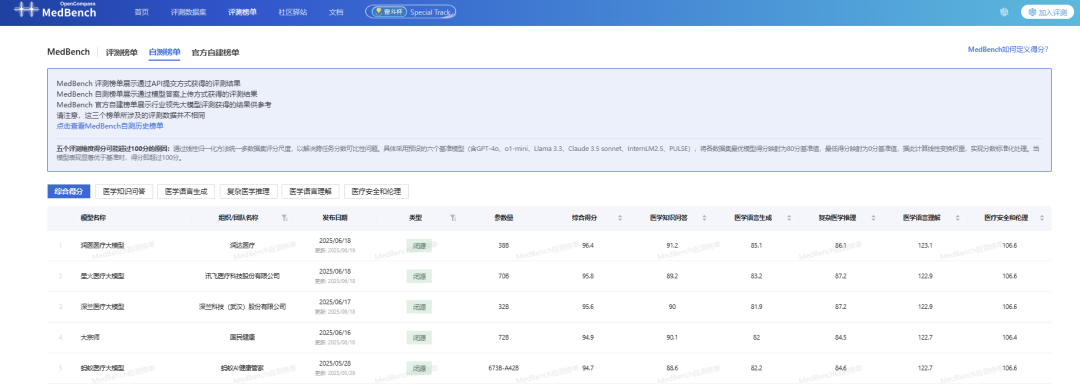Click organization 深兰科技（武汉）股份有限公司

tap(242, 307)
